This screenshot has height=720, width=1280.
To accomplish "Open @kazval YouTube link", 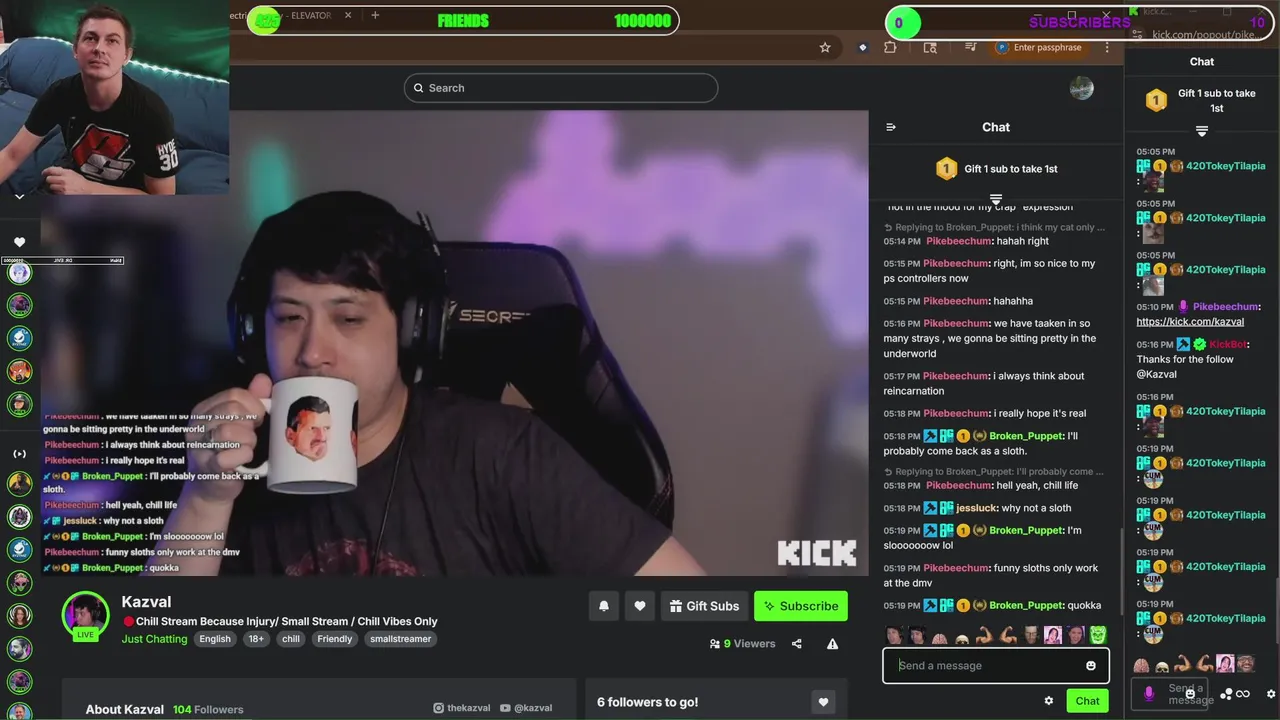I will coord(526,708).
